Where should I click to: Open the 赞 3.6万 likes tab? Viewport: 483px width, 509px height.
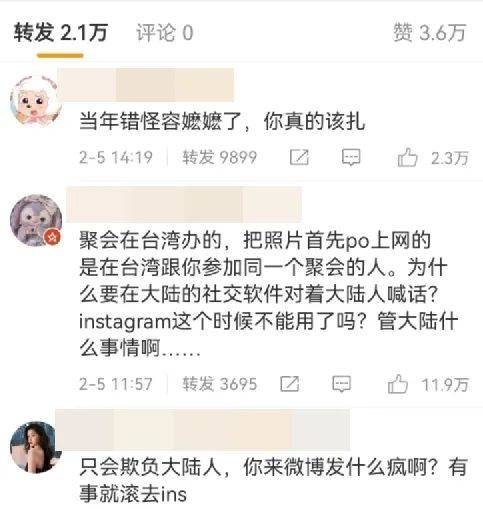[430, 33]
